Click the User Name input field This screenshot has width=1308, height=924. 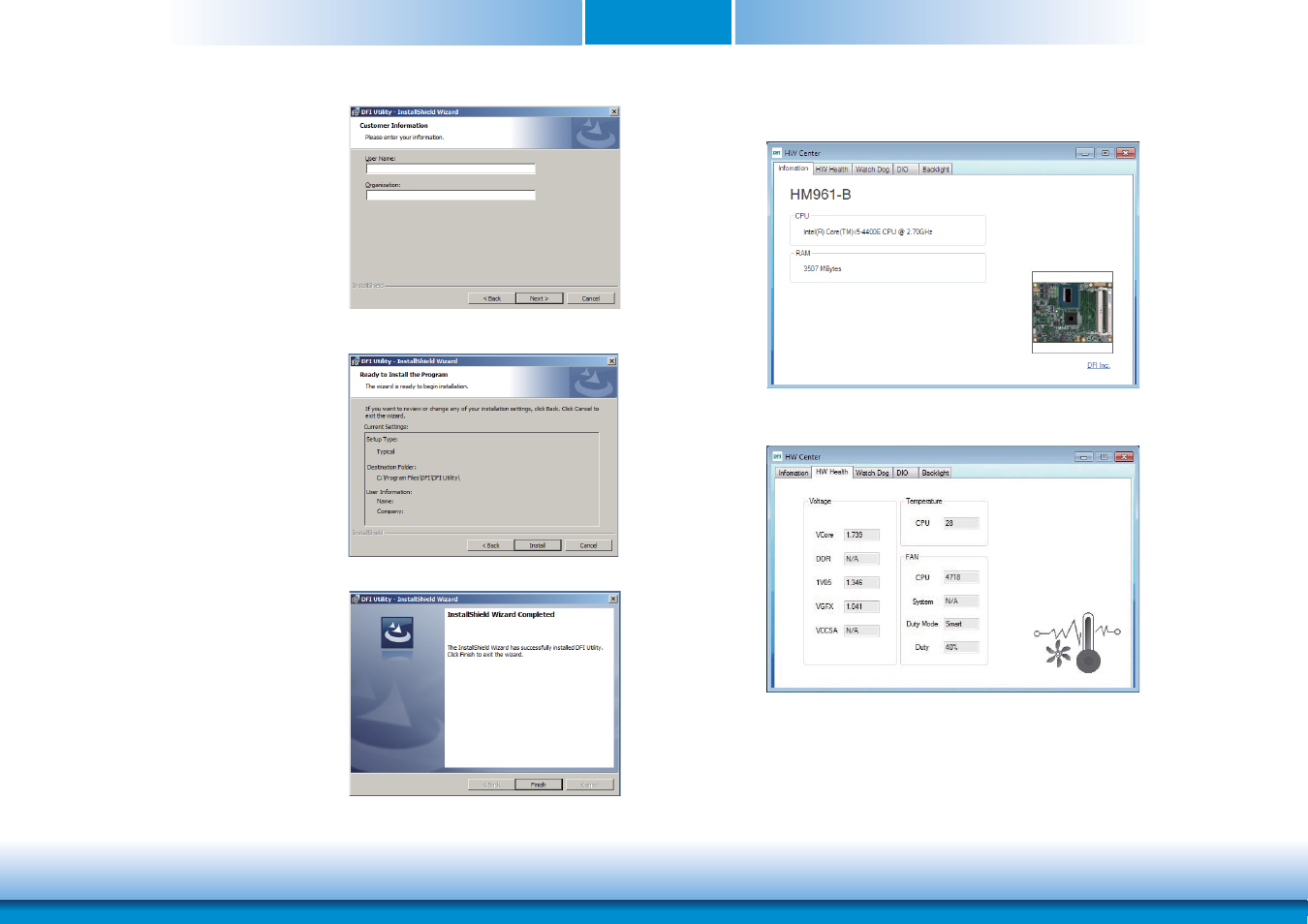click(x=451, y=169)
